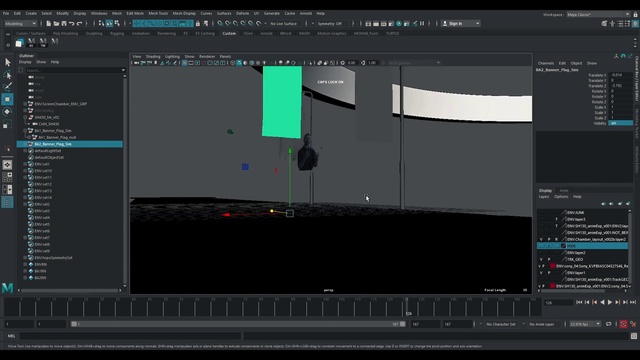Toggle visibility V on TRK_GEO layer
640x360 pixels.
(x=541, y=260)
